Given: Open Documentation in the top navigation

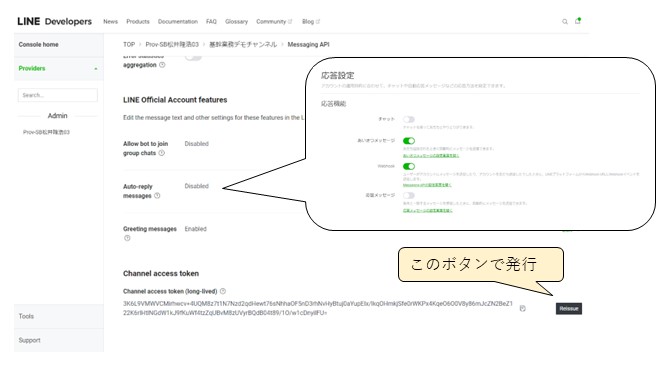Looking at the screenshot, I should (x=178, y=21).
